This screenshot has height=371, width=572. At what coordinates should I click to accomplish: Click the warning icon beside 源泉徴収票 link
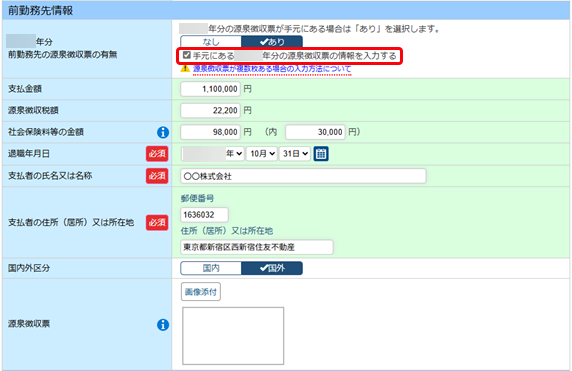(x=185, y=69)
